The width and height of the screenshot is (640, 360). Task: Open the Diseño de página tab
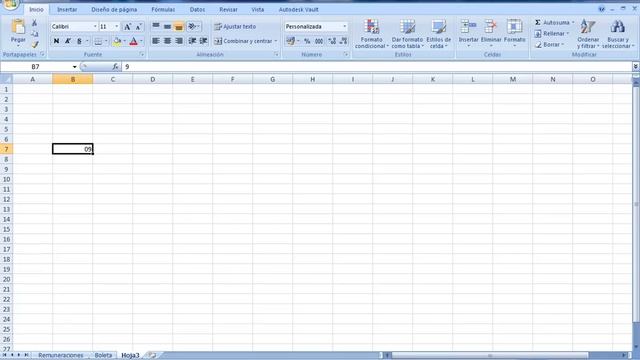(x=114, y=9)
